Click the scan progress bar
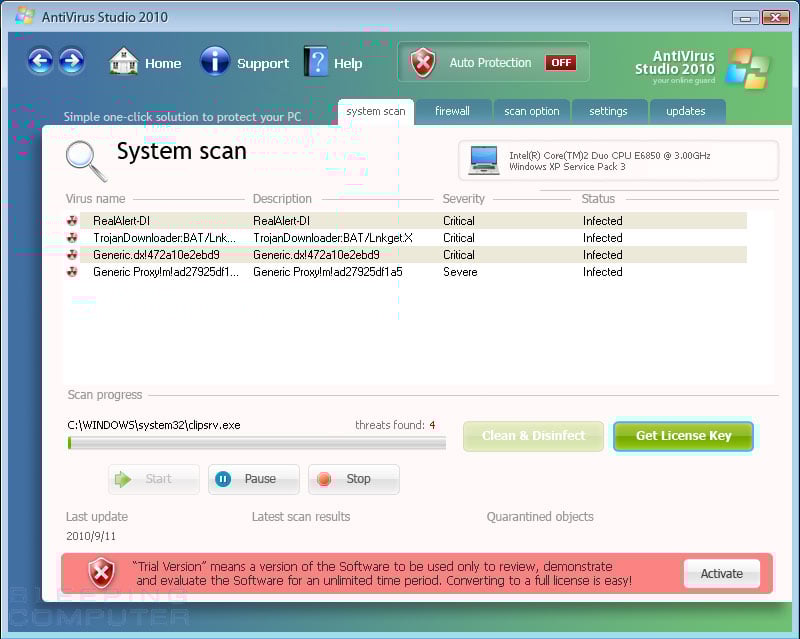The height and width of the screenshot is (639, 800). tap(256, 443)
